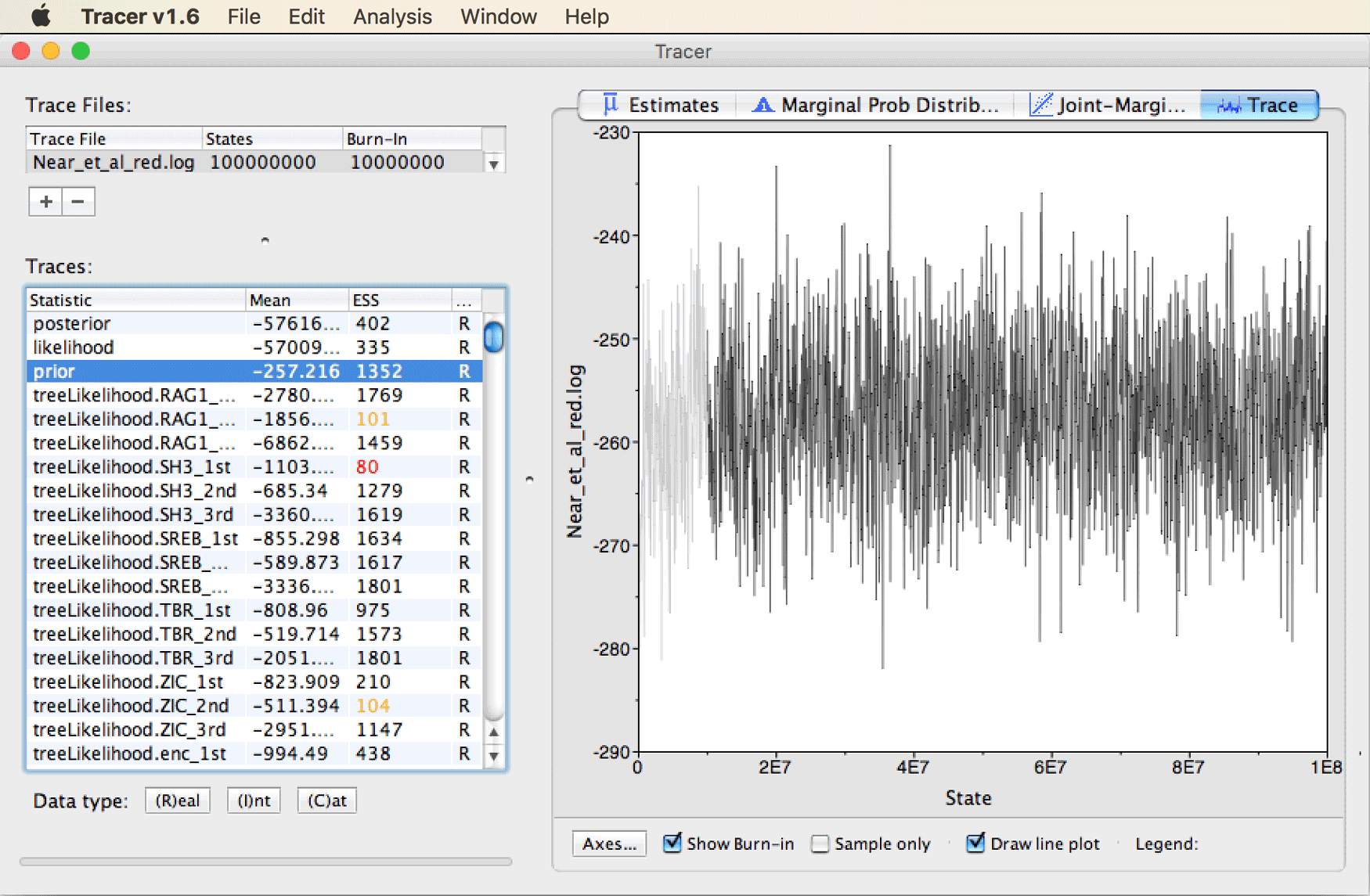Open the Analysis menu

point(392,16)
